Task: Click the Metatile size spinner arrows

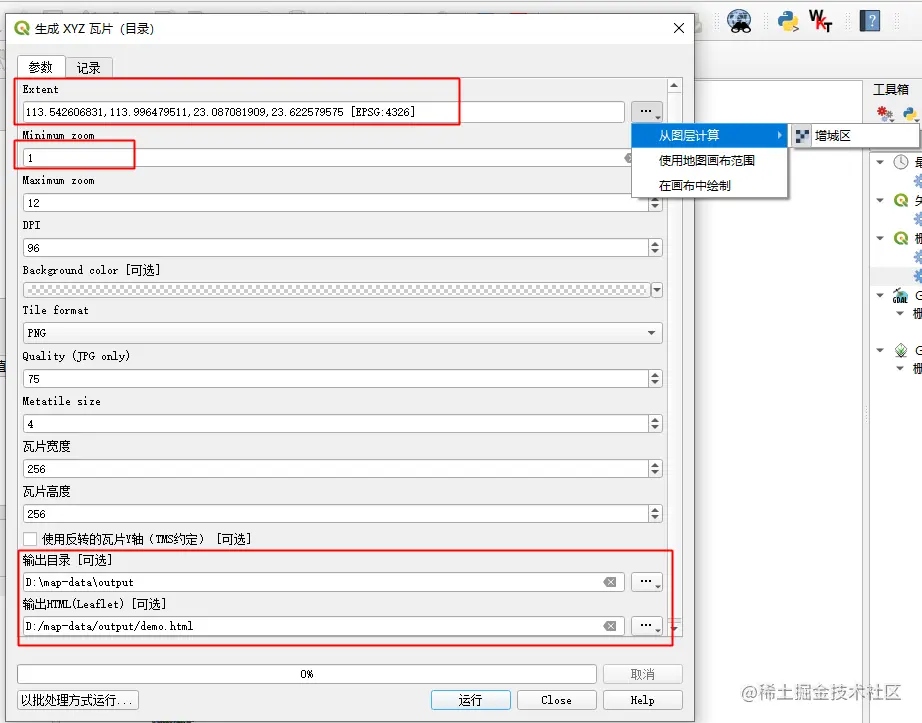Action: point(655,423)
